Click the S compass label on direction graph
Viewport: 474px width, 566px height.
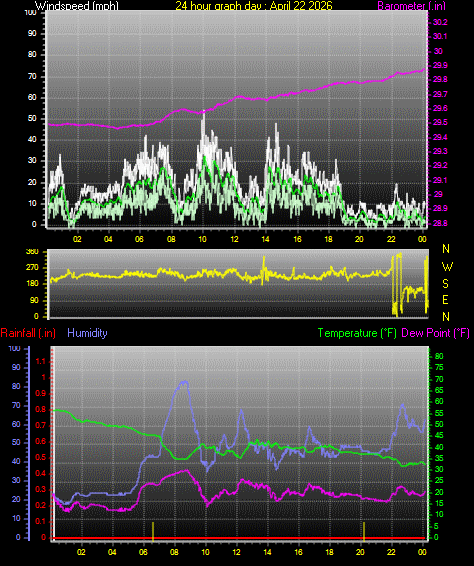445,284
